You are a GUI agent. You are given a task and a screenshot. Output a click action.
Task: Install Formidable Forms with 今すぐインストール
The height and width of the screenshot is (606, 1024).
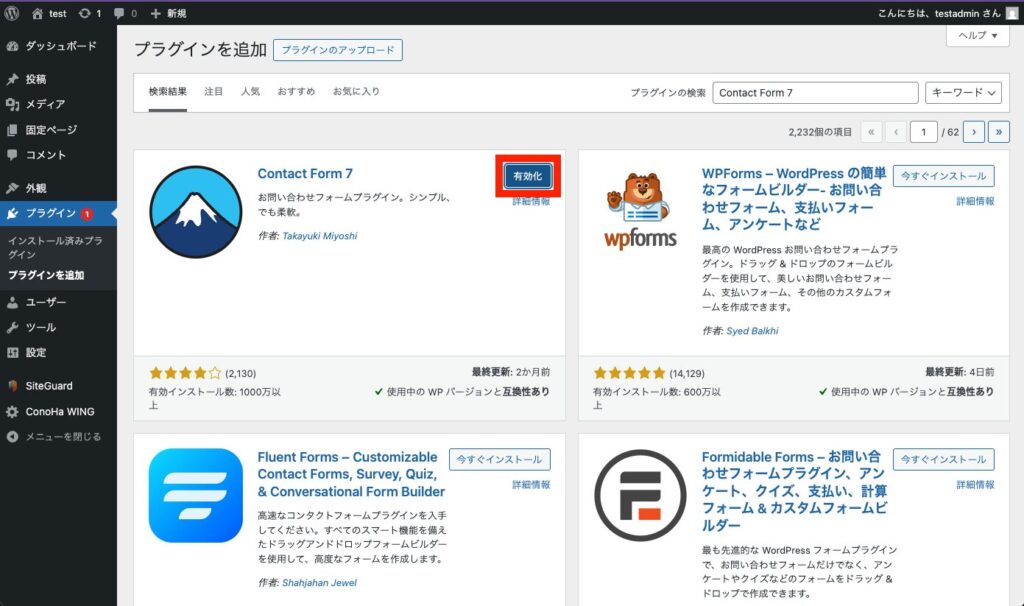[x=944, y=459]
